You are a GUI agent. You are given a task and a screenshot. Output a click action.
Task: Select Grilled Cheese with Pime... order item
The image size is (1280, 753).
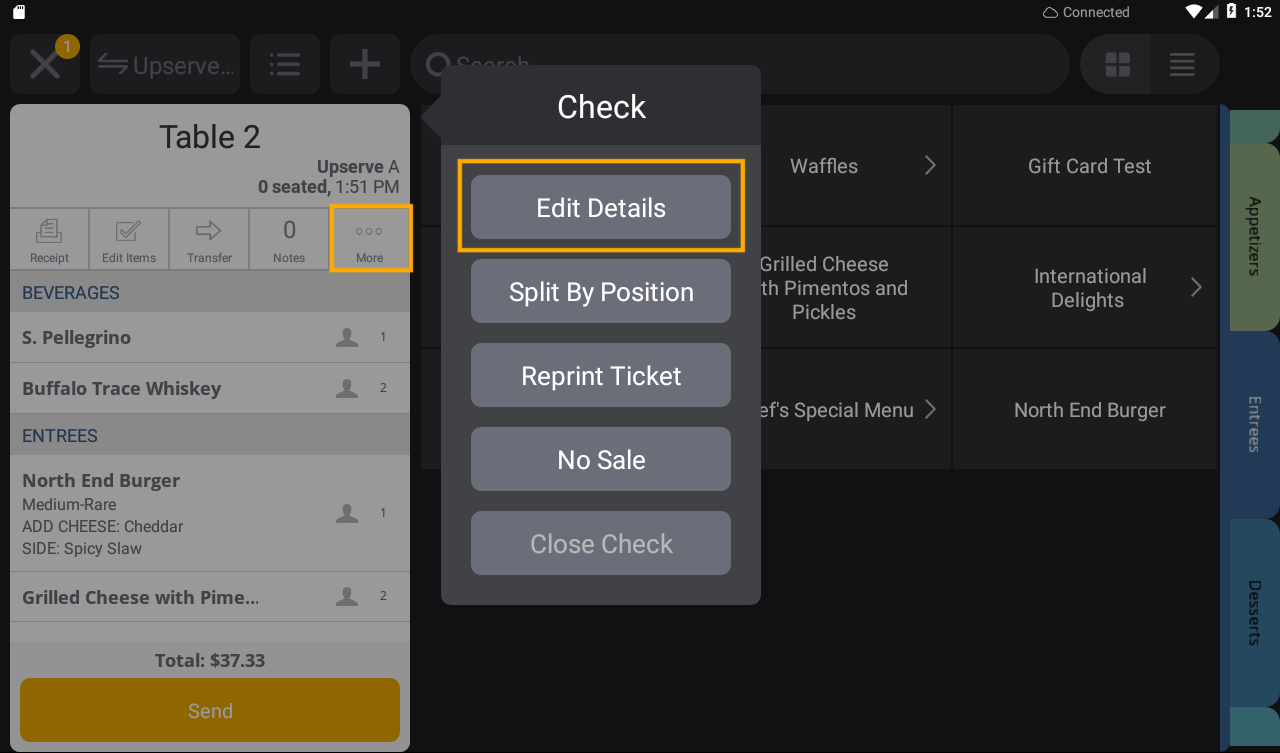[x=210, y=597]
